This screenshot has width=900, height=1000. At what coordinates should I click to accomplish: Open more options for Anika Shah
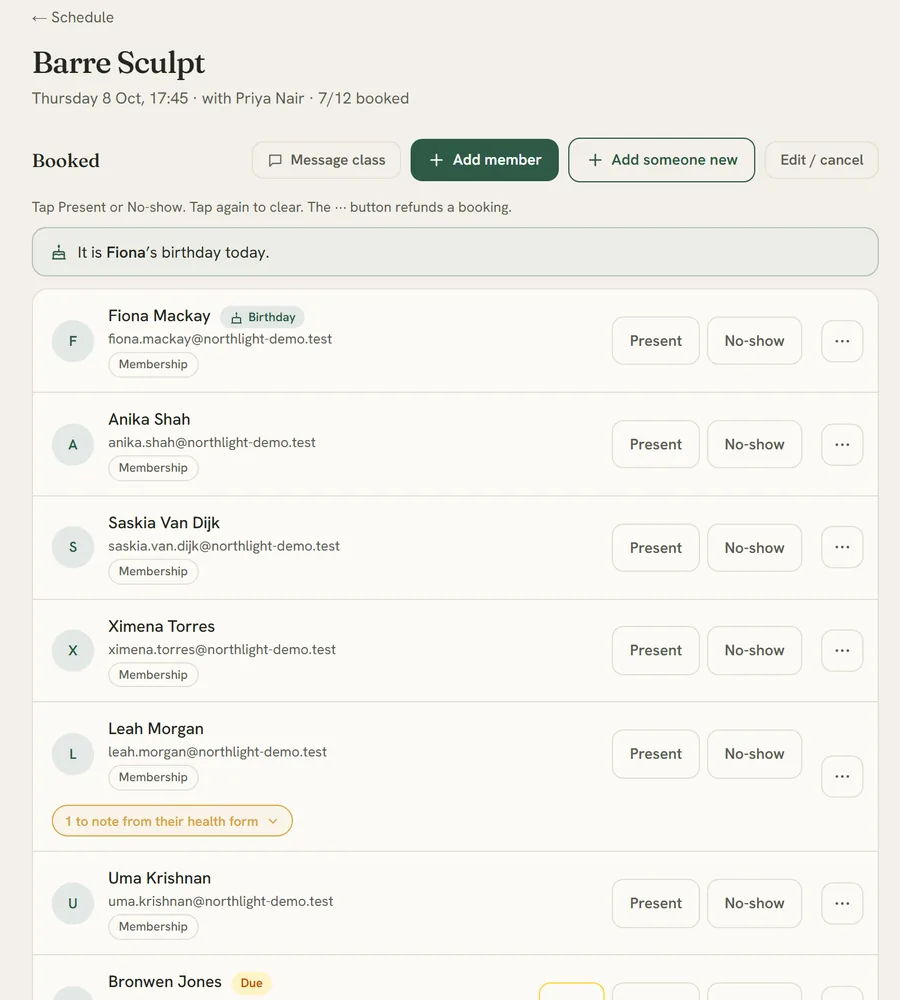(x=842, y=445)
